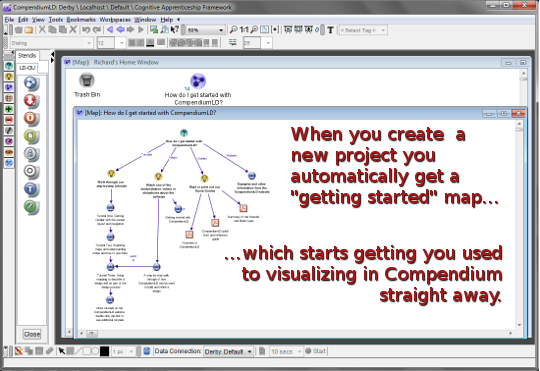Open the Help menu
Viewport: 540px width, 371px height.
coord(167,20)
